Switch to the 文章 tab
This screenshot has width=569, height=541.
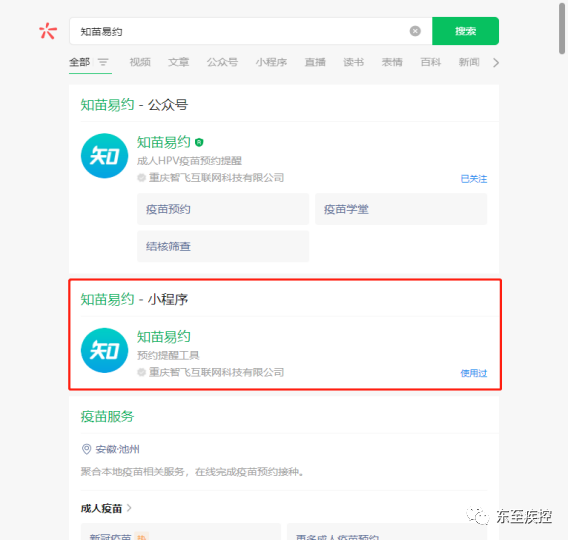(179, 62)
